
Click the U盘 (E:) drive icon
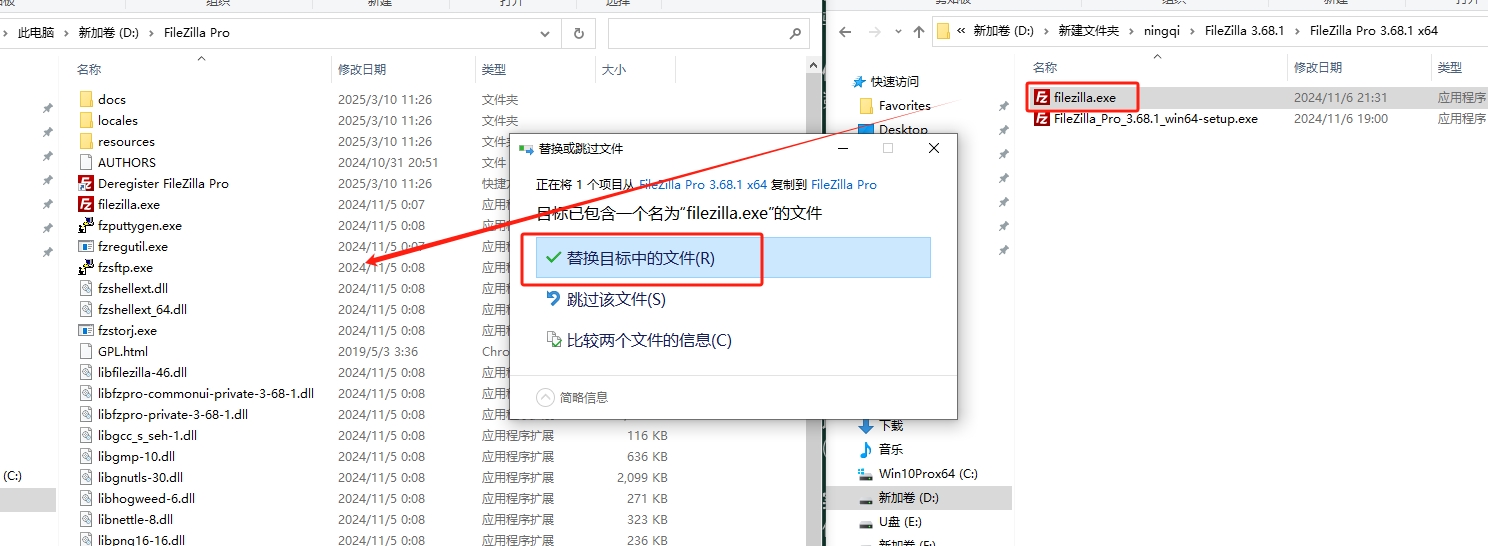(x=866, y=522)
